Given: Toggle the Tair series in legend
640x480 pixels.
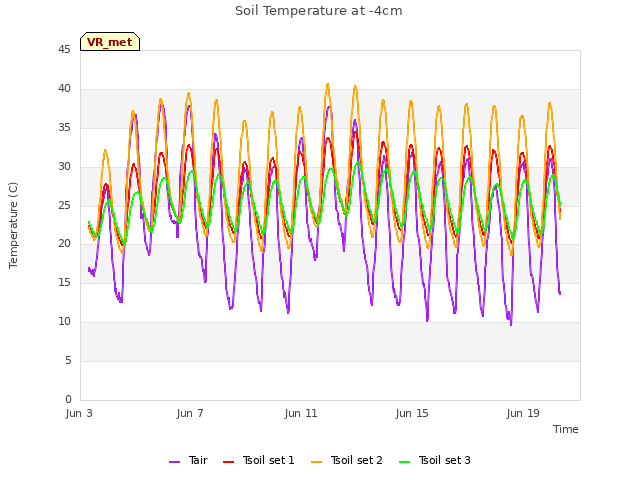Looking at the screenshot, I should coord(189,460).
